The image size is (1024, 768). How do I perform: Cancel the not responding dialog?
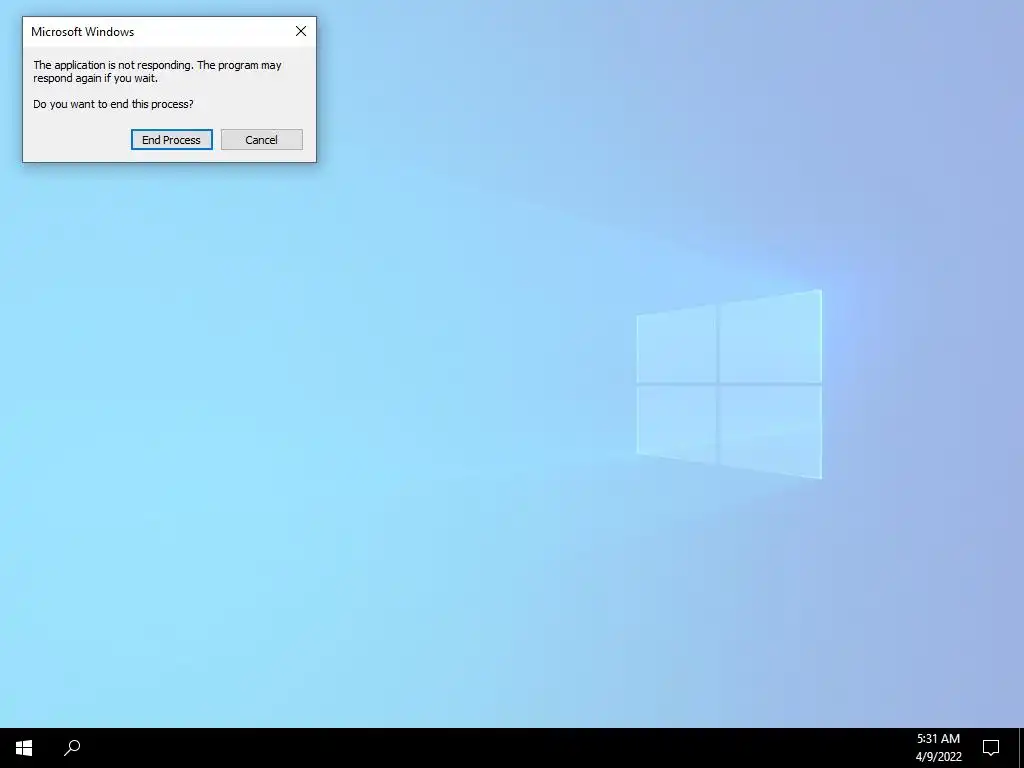click(261, 140)
